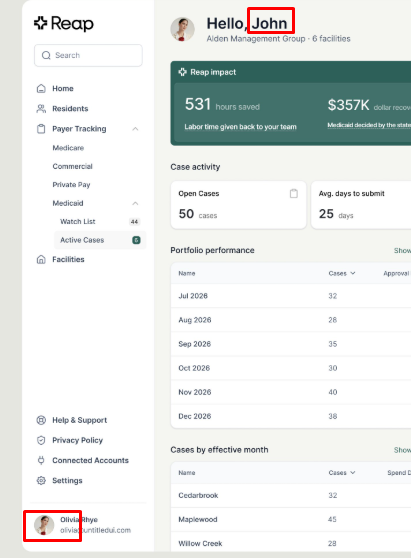Sort Portfolio performance by Cases arrow
The width and height of the screenshot is (411, 558).
pyautogui.click(x=353, y=273)
